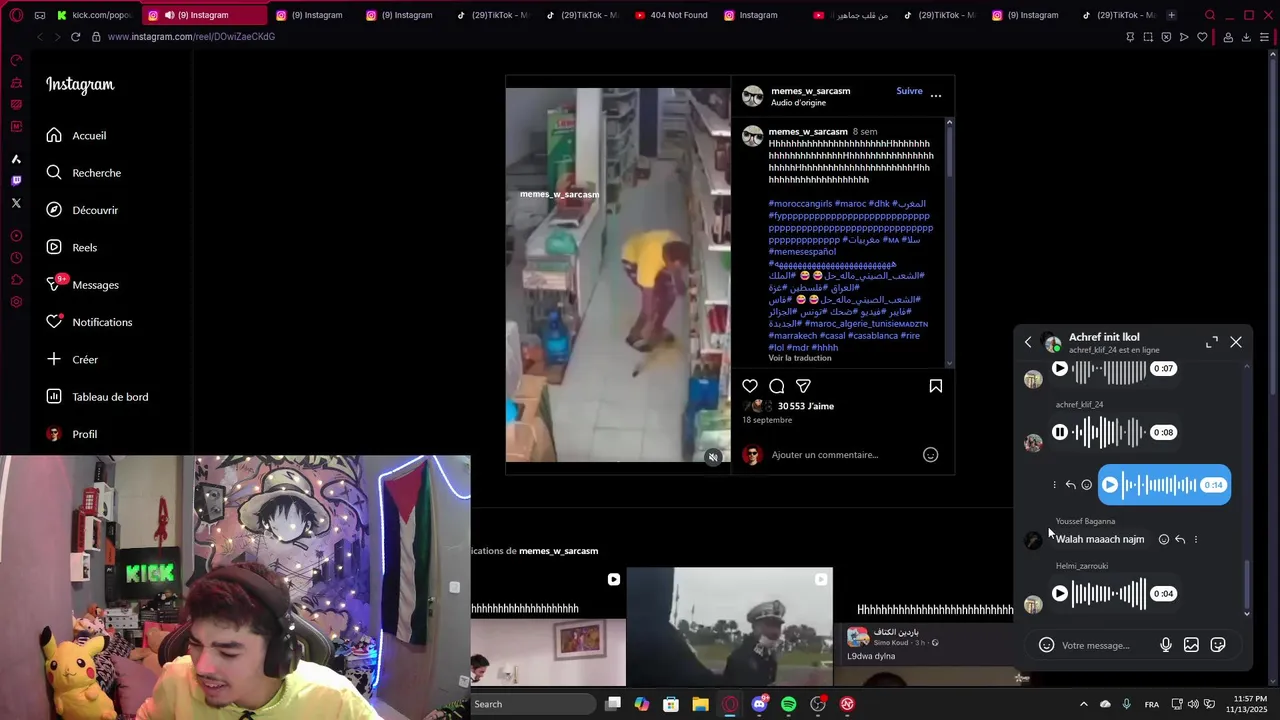The image size is (1280, 720).
Task: Open Profil in the sidebar
Action: pos(71,434)
